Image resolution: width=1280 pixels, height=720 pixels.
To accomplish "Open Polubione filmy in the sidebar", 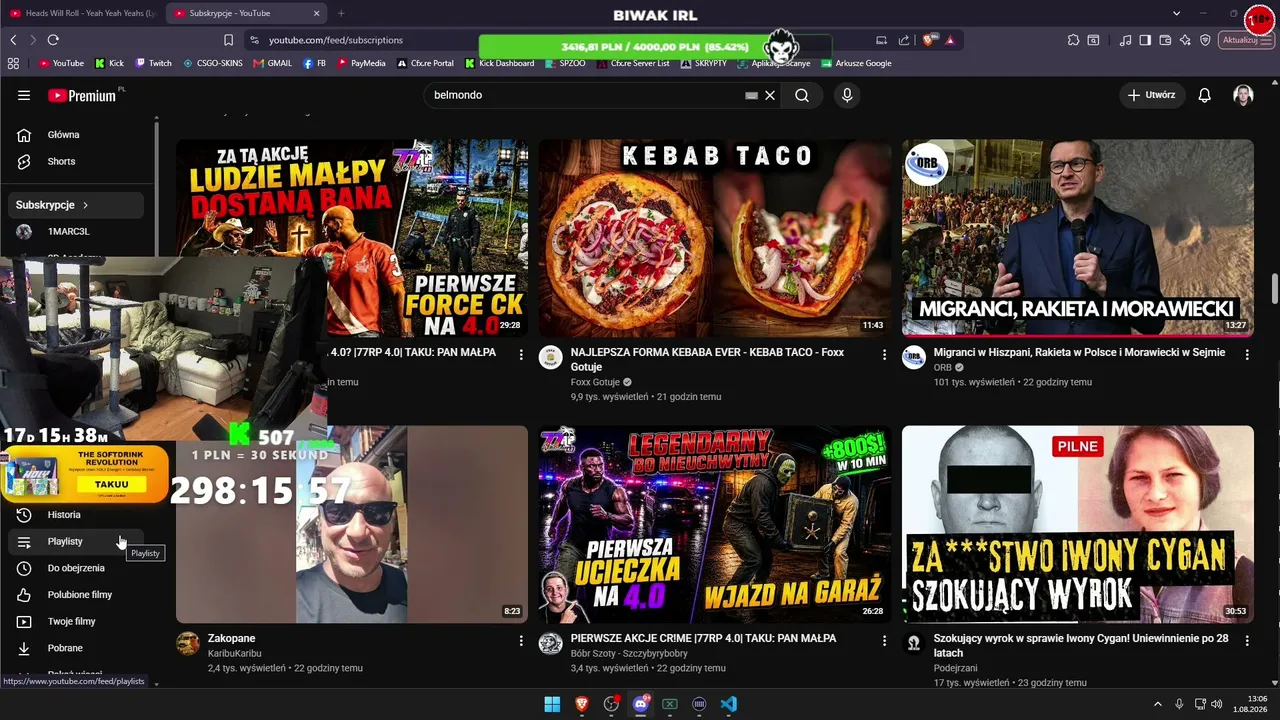I will coord(78,595).
